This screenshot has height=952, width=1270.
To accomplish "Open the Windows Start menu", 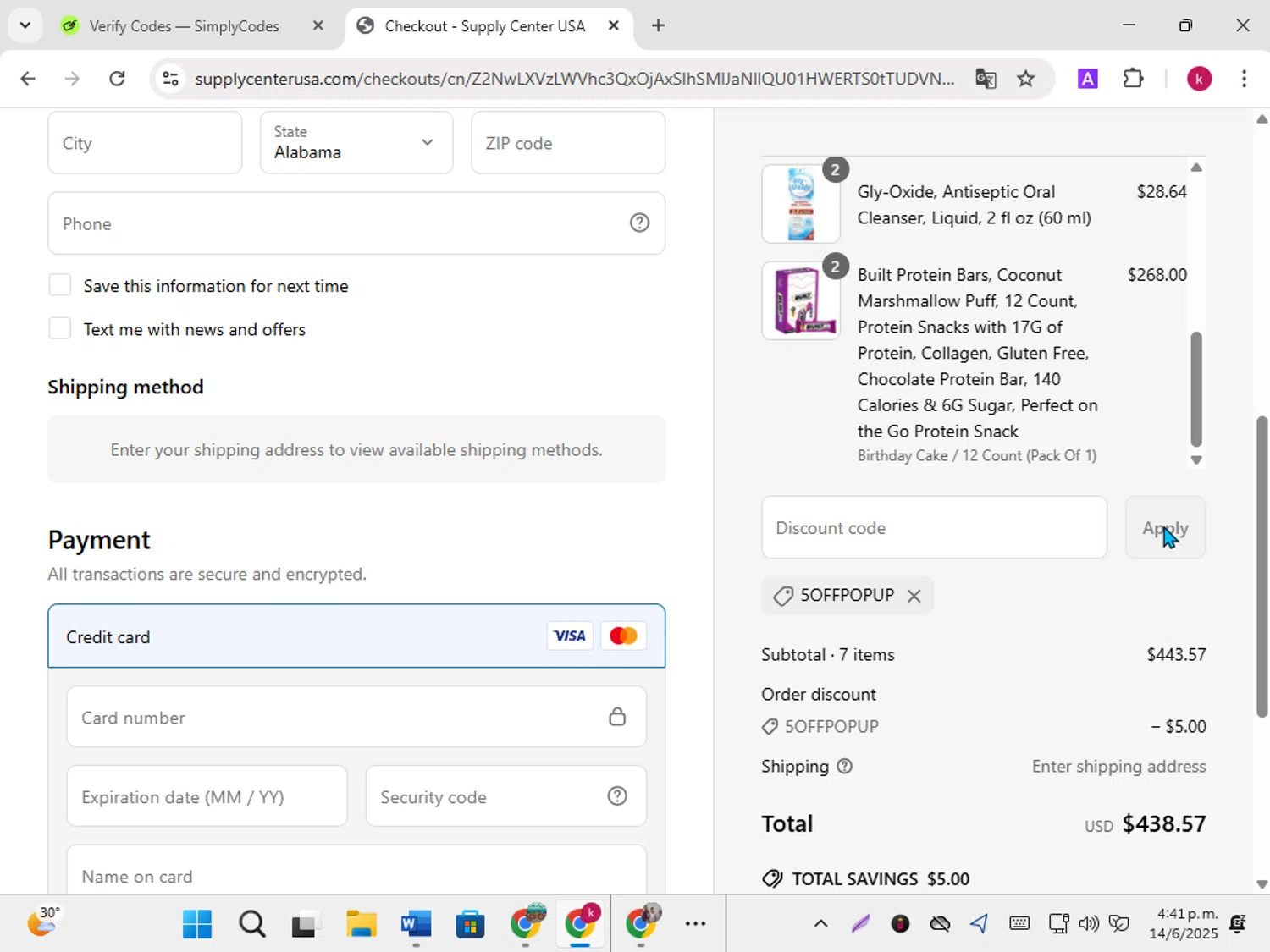I will (197, 924).
